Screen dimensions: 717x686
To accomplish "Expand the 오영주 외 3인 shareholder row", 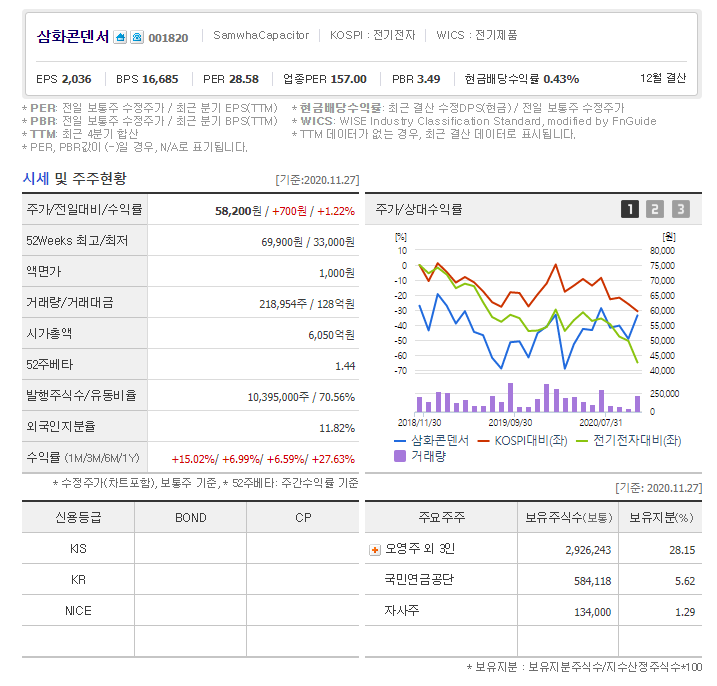I will click(x=375, y=550).
